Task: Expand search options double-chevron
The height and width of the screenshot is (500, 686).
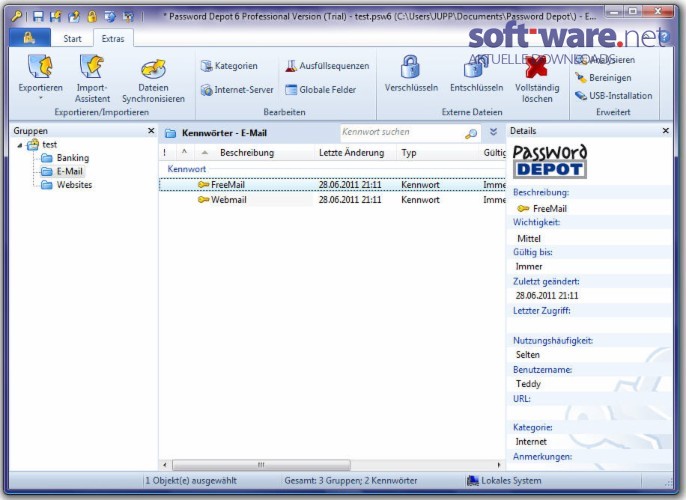Action: pyautogui.click(x=493, y=132)
